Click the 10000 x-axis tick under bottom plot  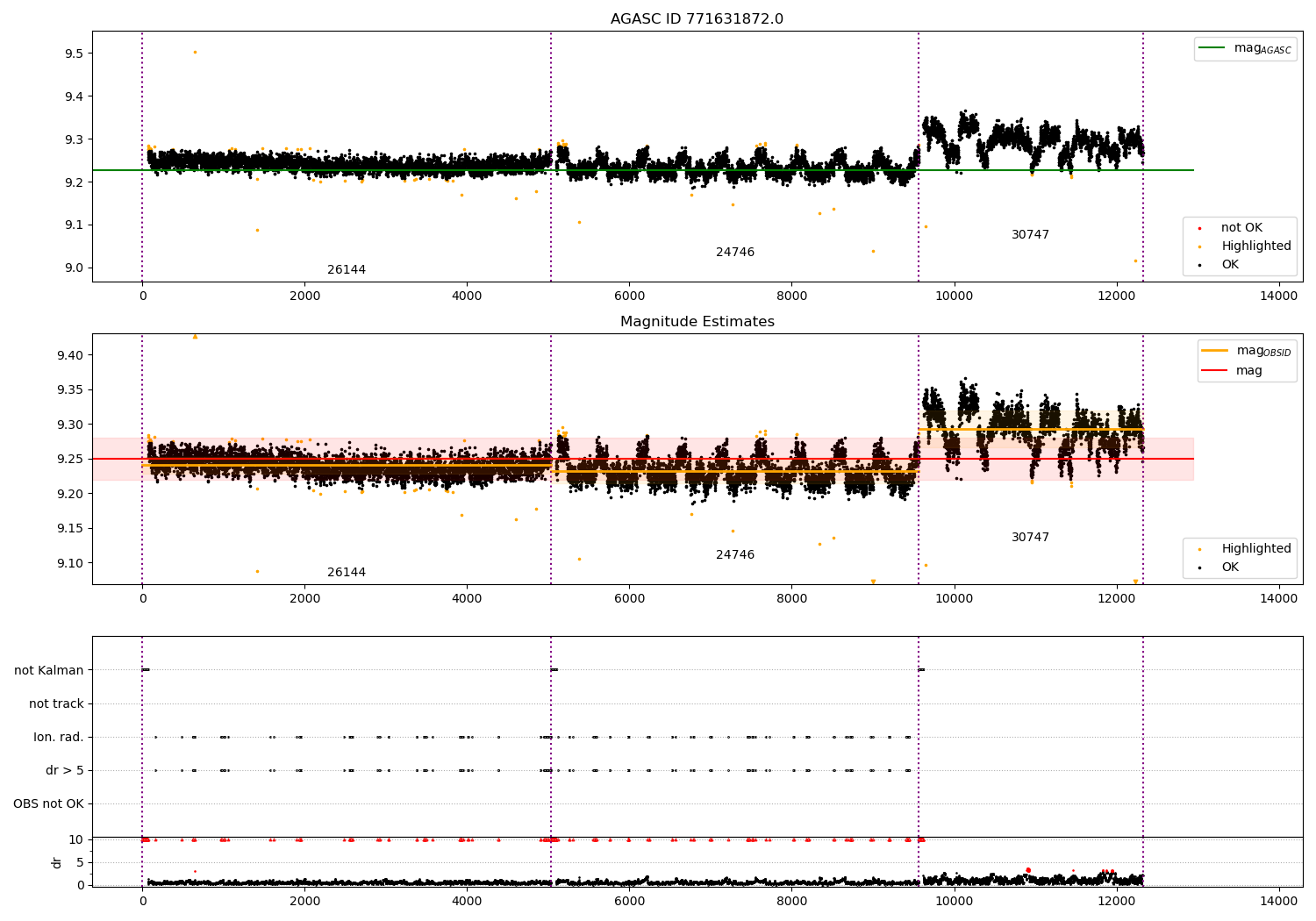pyautogui.click(x=954, y=901)
